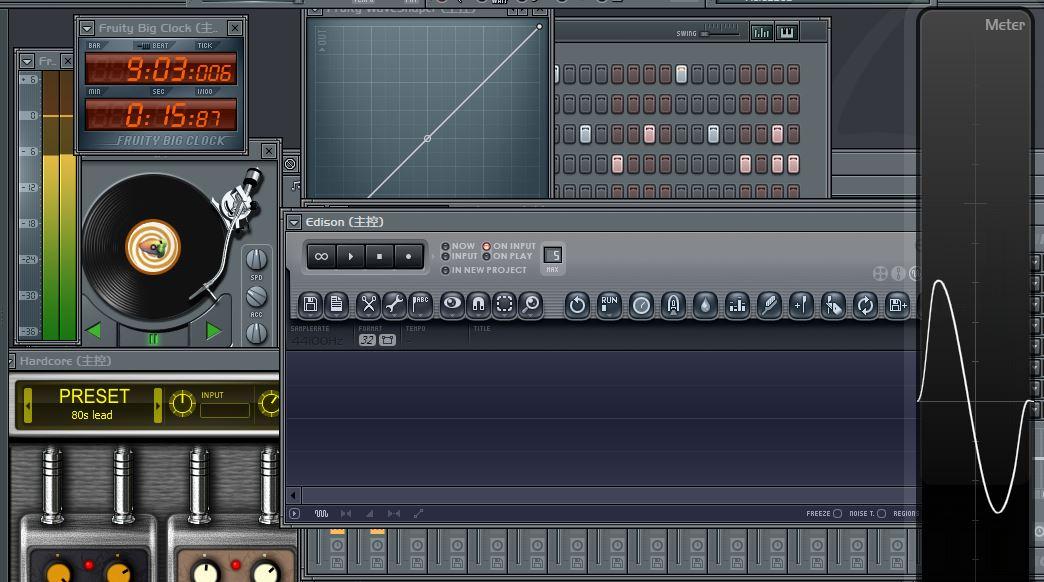Click the turntable green pause button

[153, 339]
